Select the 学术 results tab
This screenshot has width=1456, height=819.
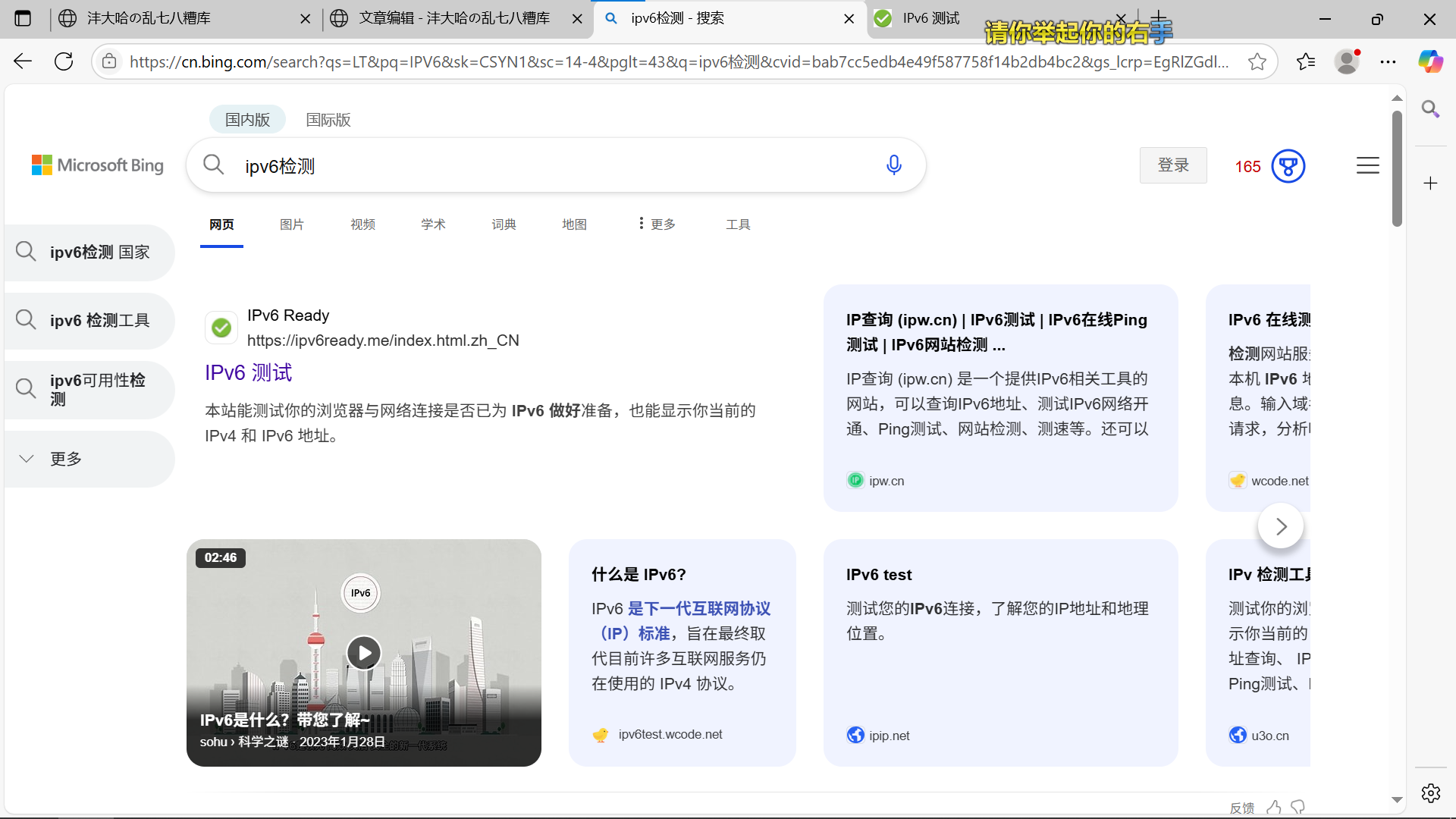click(433, 224)
